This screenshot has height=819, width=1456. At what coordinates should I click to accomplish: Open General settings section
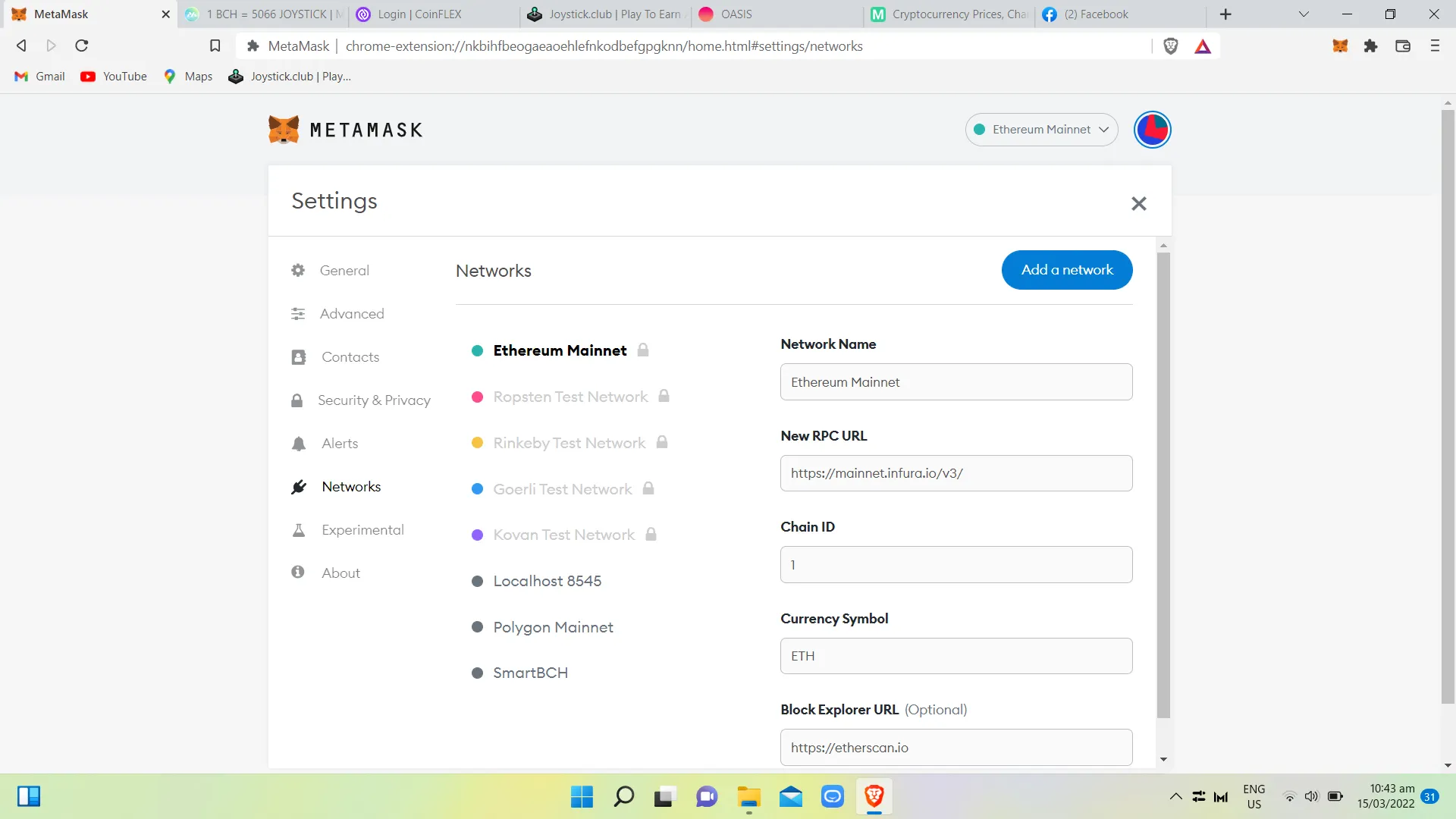[x=344, y=271]
